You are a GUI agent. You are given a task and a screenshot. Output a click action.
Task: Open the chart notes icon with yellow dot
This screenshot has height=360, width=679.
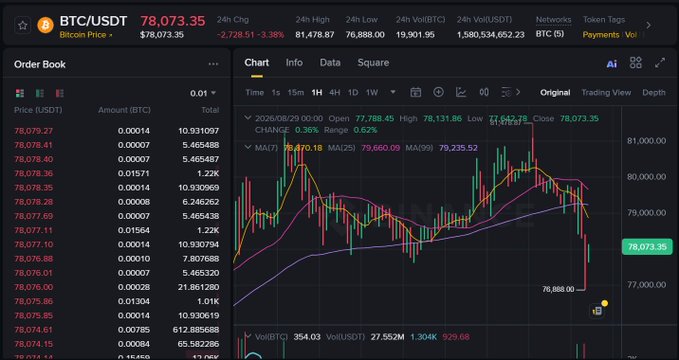click(x=597, y=310)
